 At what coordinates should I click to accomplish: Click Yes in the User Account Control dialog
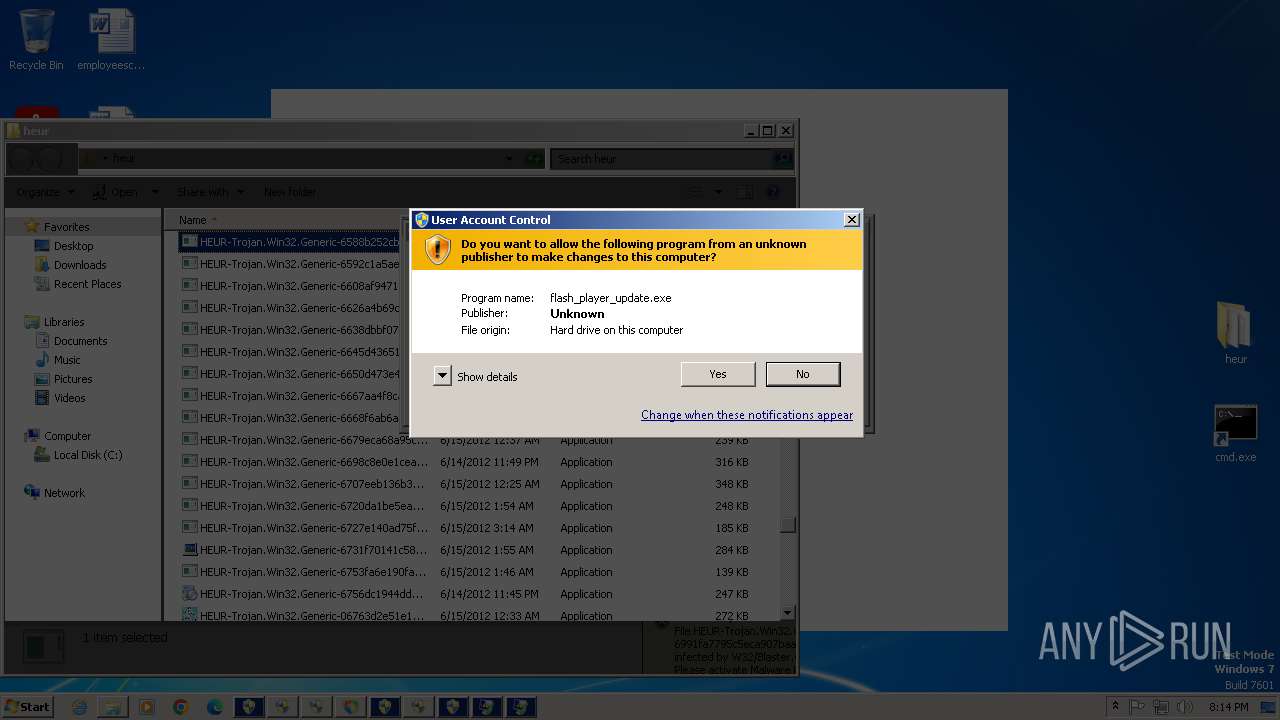(x=718, y=374)
